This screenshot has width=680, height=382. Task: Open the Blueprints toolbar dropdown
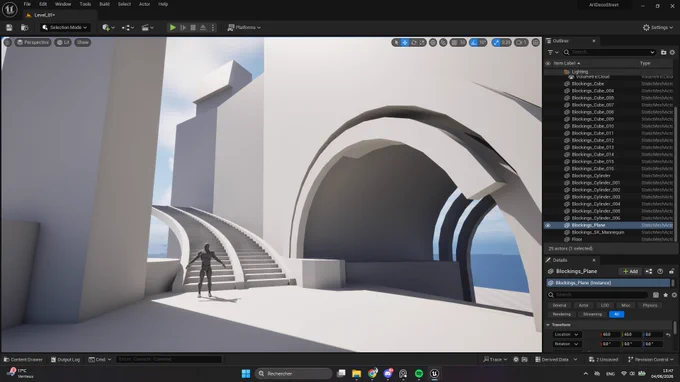point(127,27)
